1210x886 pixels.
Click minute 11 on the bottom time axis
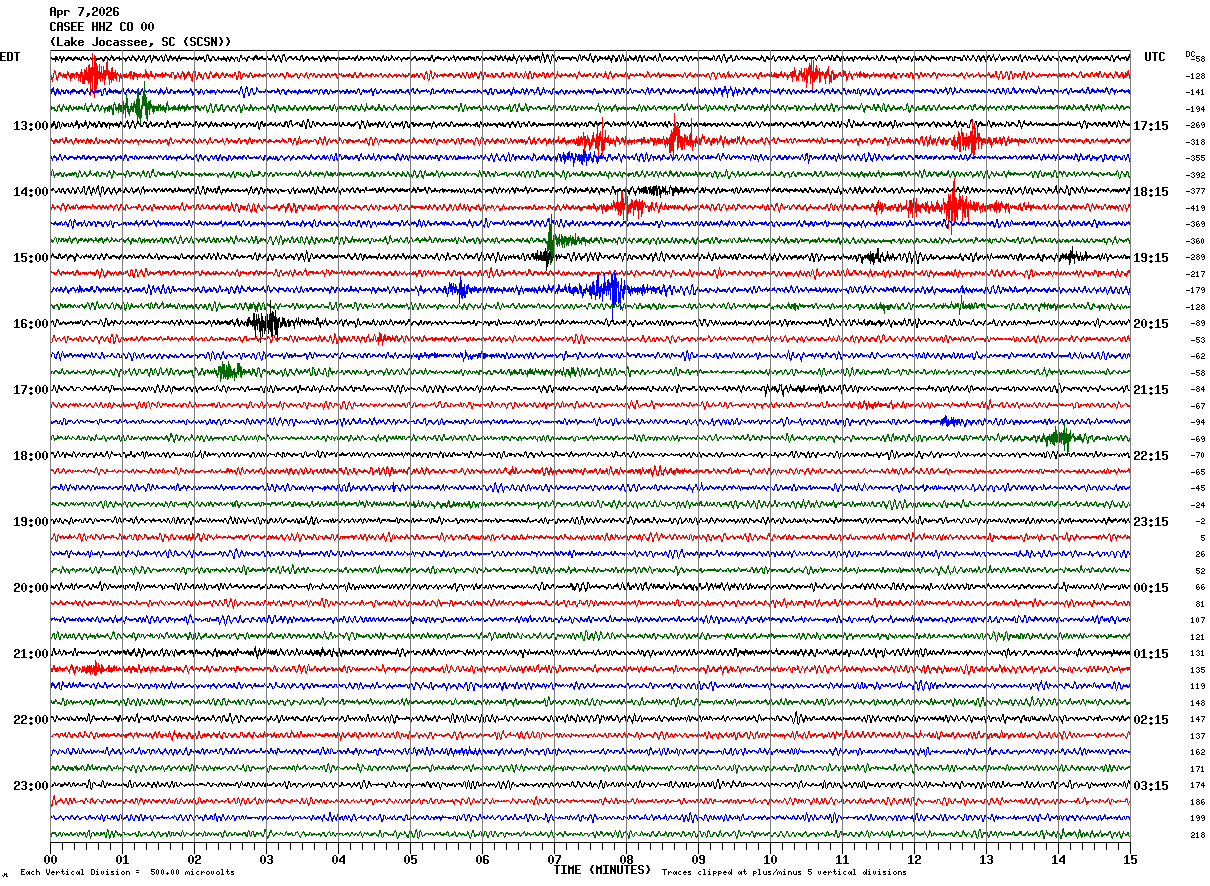pyautogui.click(x=842, y=859)
